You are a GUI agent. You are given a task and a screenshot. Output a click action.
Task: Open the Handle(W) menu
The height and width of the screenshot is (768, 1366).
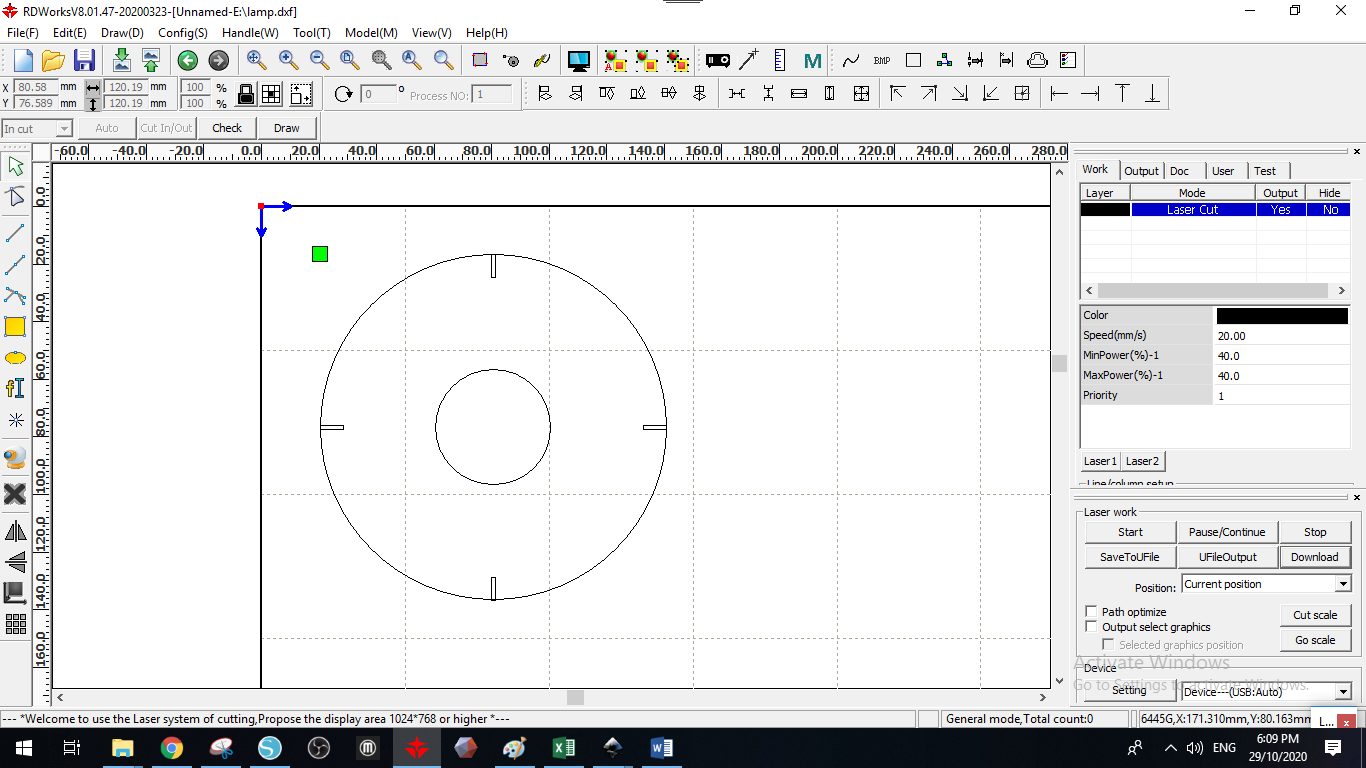click(250, 33)
